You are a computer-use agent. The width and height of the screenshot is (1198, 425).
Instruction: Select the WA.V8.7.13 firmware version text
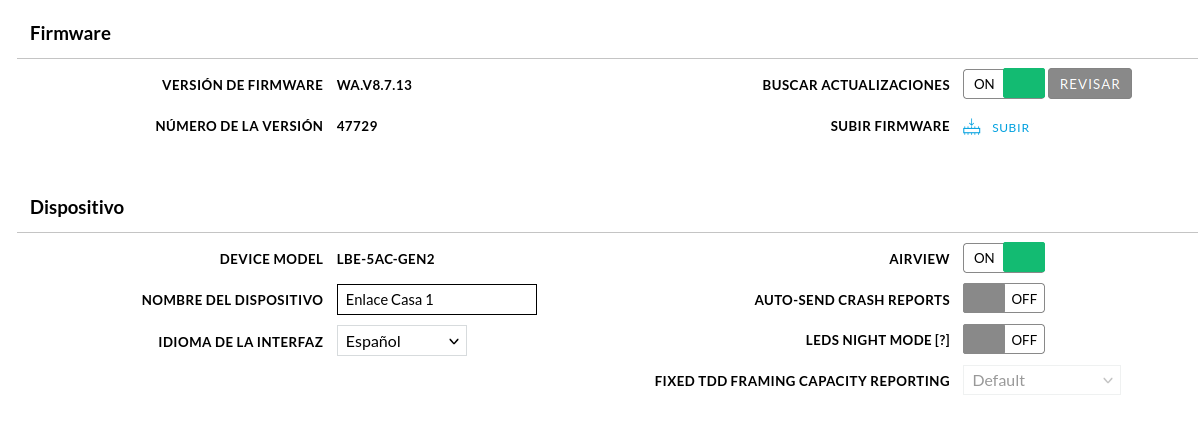374,85
